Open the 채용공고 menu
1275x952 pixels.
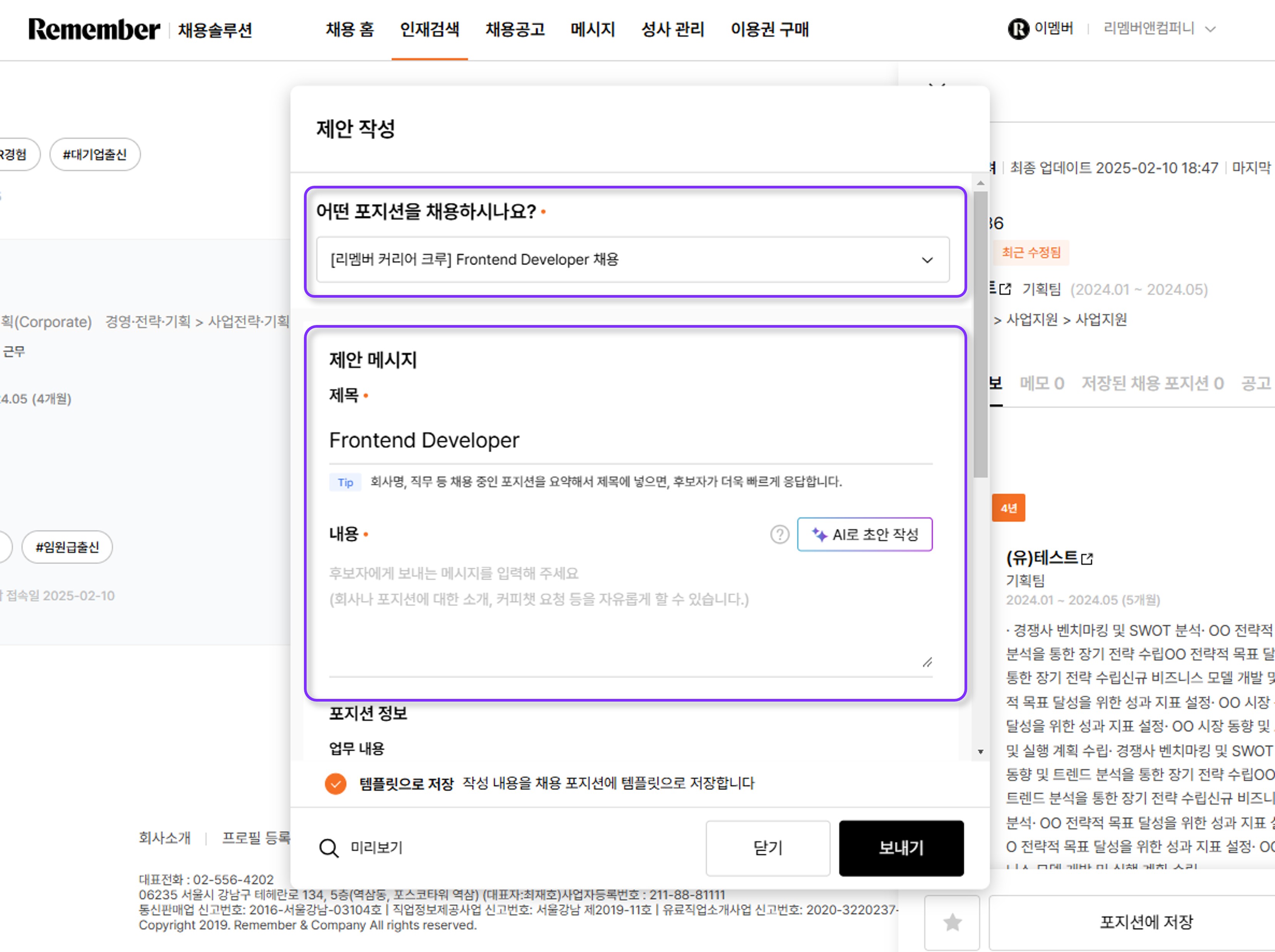tap(515, 29)
